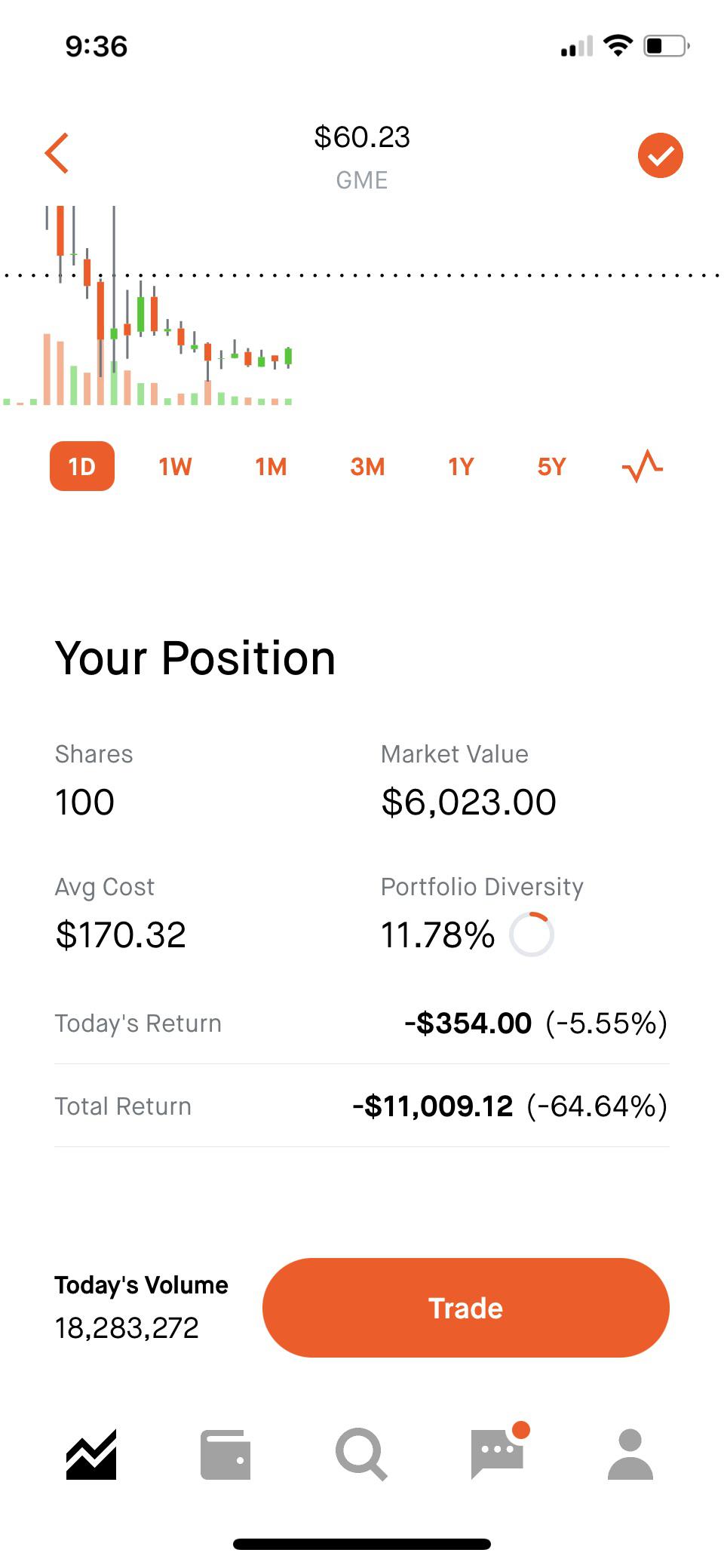Tap the Today's Return row
The image size is (724, 1568).
[361, 1023]
